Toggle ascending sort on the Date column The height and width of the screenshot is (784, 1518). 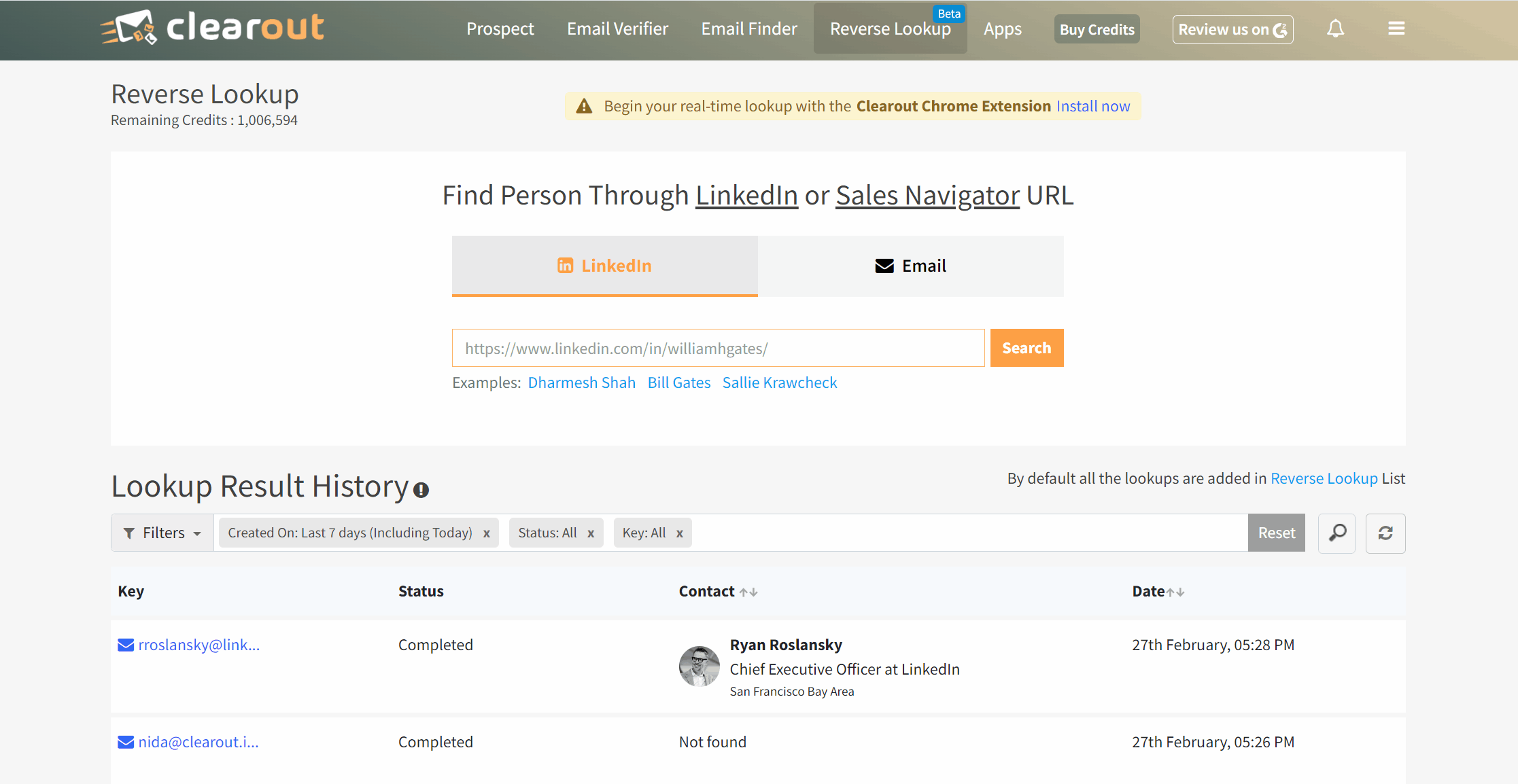pos(1171,592)
